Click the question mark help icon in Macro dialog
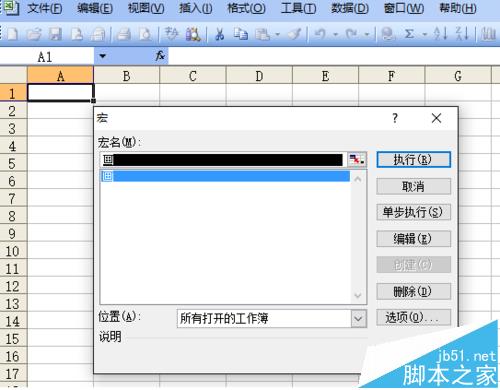Image resolution: width=500 pixels, height=390 pixels. (395, 118)
